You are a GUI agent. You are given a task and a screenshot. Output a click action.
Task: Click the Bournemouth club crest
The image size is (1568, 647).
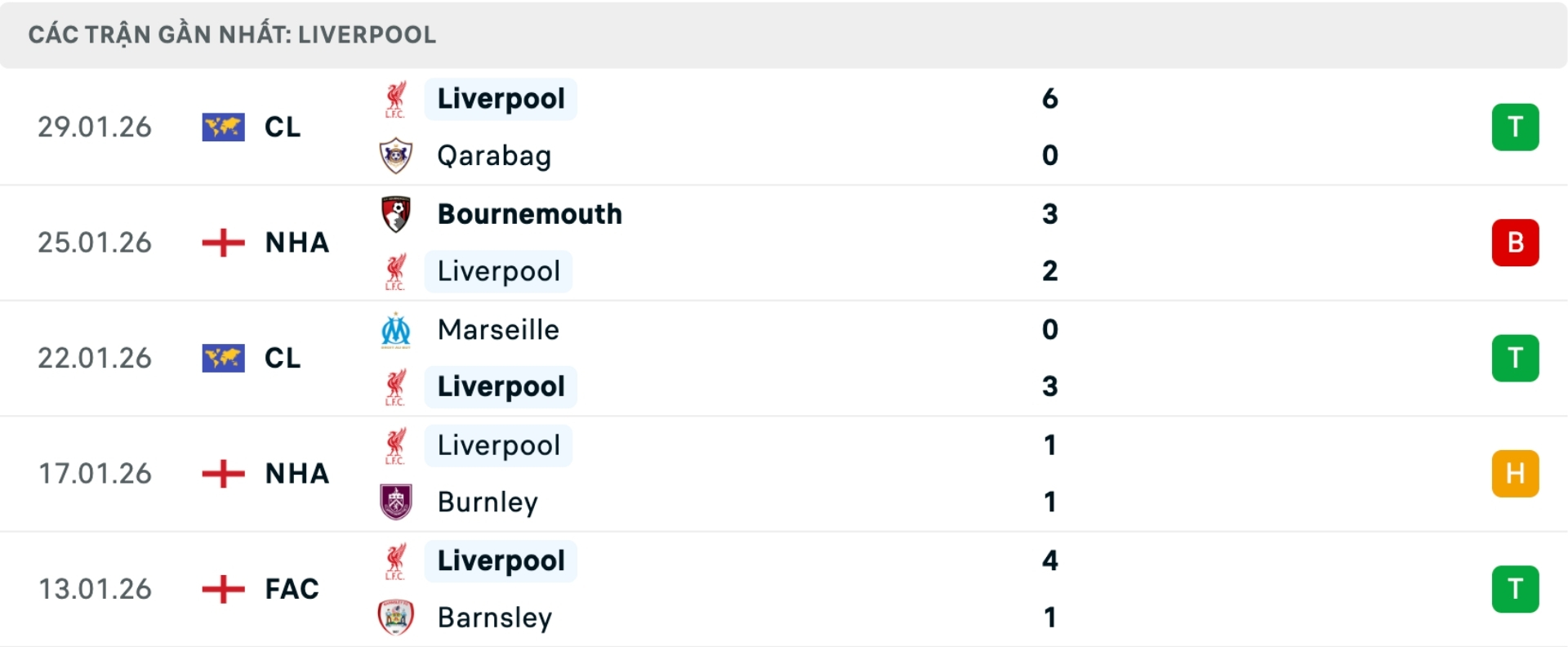point(397,214)
